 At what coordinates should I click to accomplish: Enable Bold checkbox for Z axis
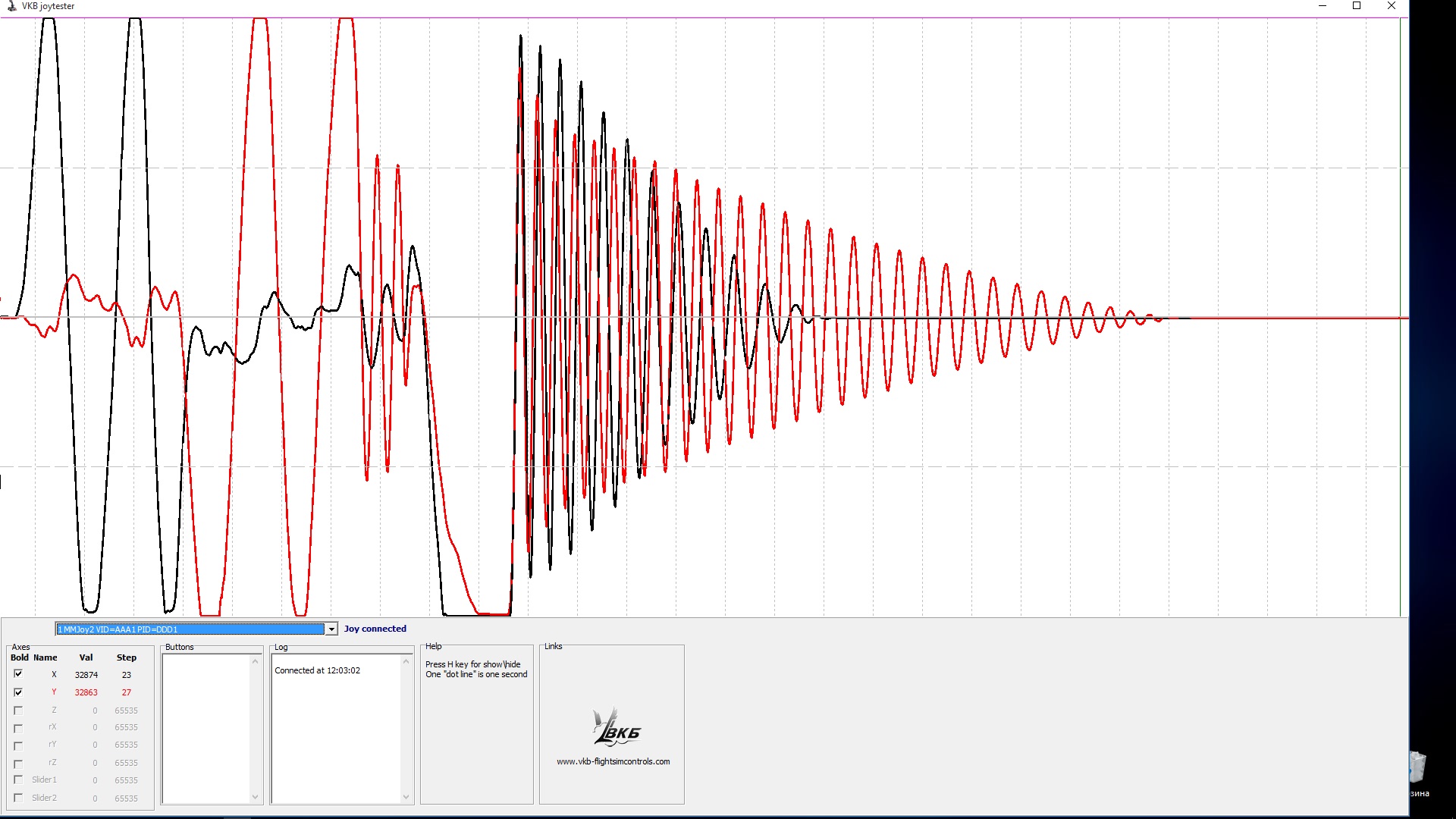[x=18, y=711]
